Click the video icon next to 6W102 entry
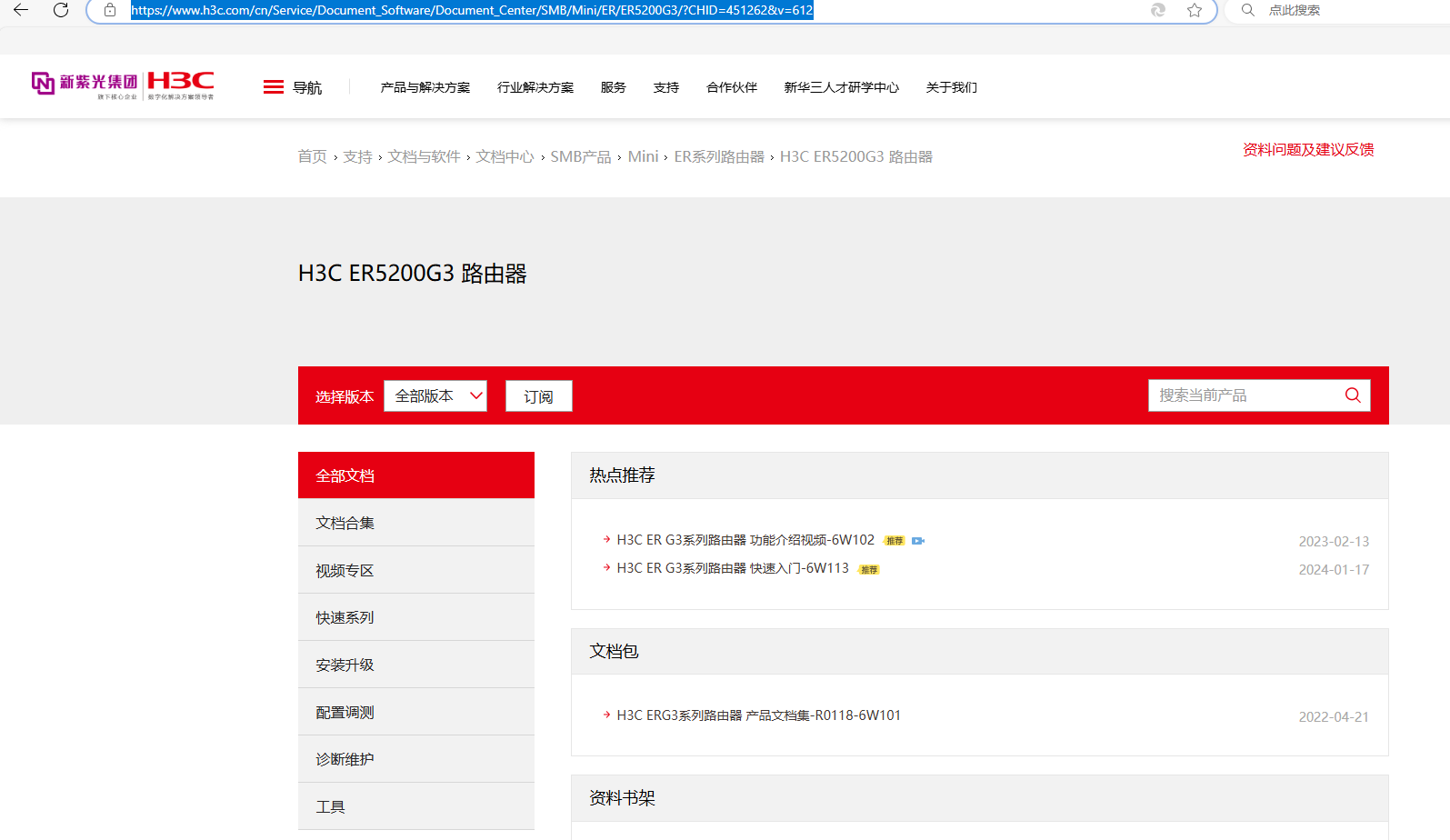This screenshot has height=840, width=1450. [918, 541]
